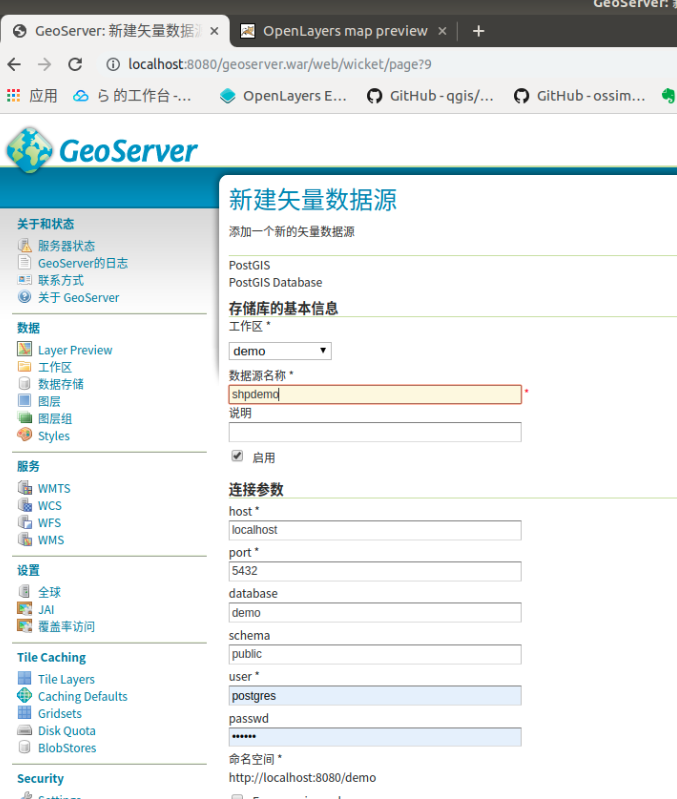Open the Caching Defaults link
The image size is (677, 799).
(x=82, y=696)
